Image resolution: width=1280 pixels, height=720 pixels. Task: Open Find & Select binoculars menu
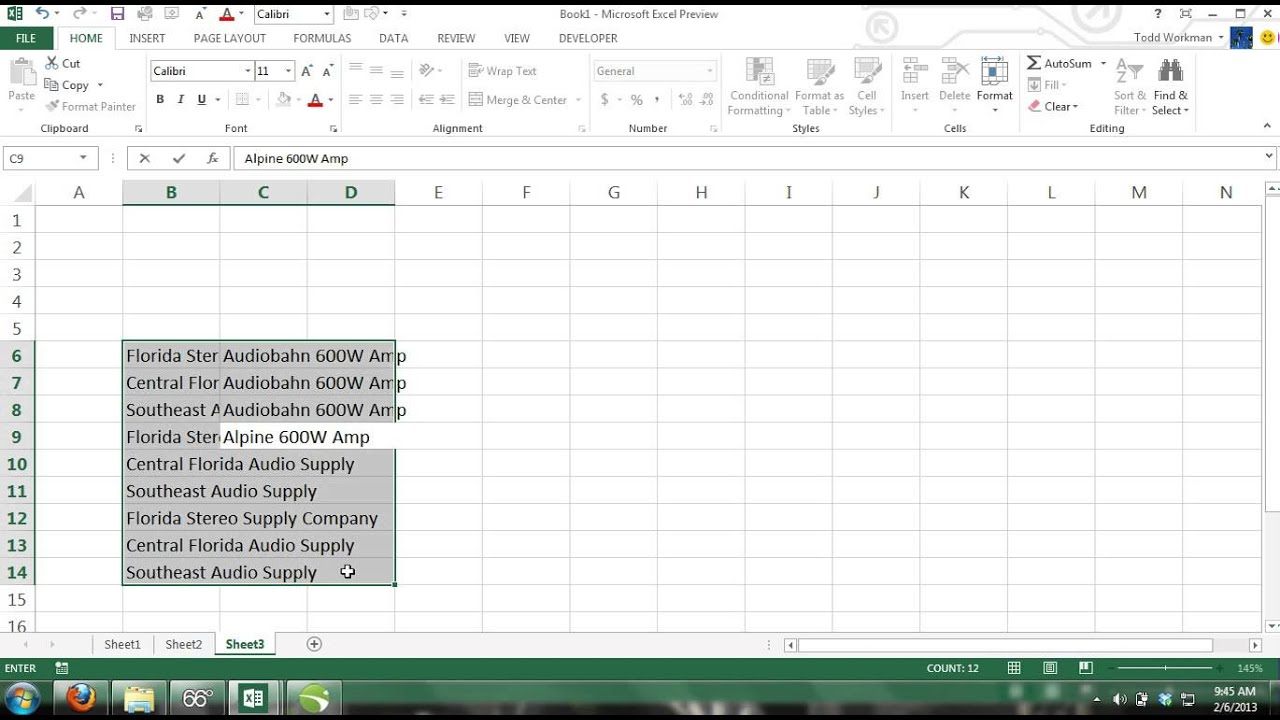pos(1170,87)
